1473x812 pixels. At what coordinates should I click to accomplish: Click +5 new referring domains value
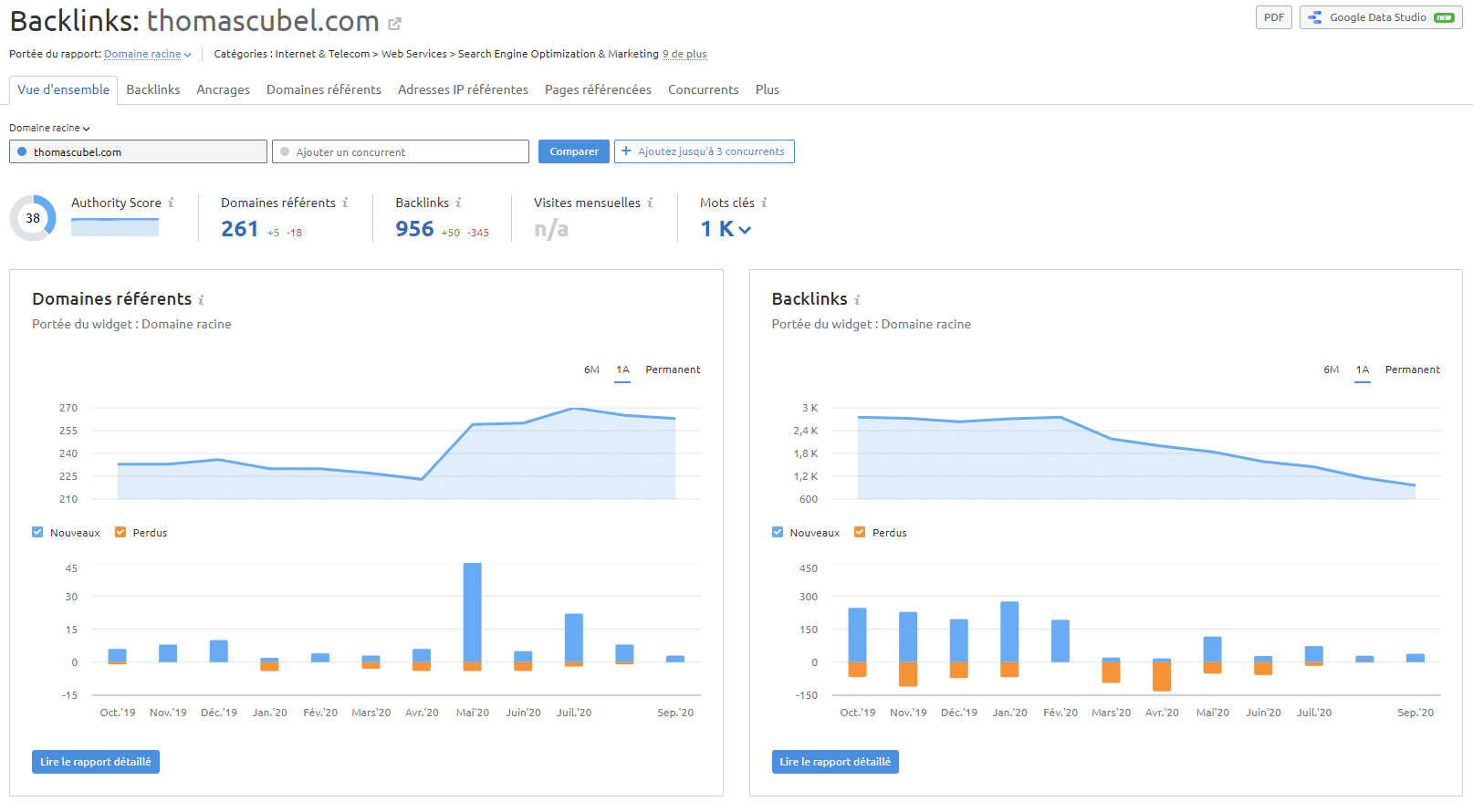273,233
